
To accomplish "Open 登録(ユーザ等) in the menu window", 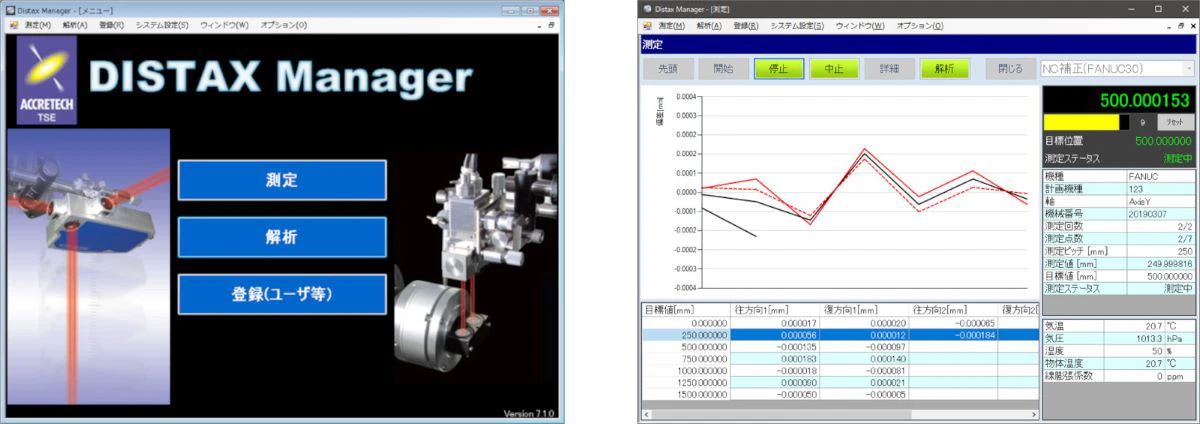I will (282, 294).
